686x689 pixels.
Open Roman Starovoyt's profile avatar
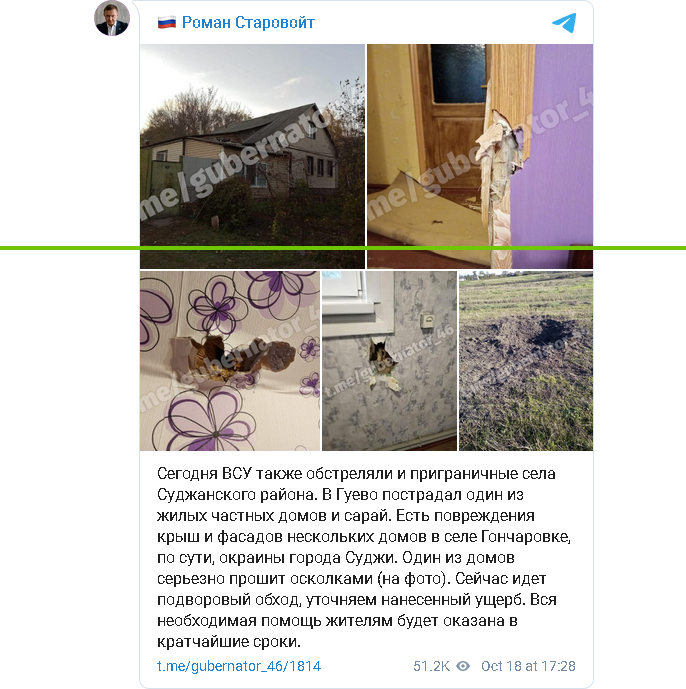(112, 18)
